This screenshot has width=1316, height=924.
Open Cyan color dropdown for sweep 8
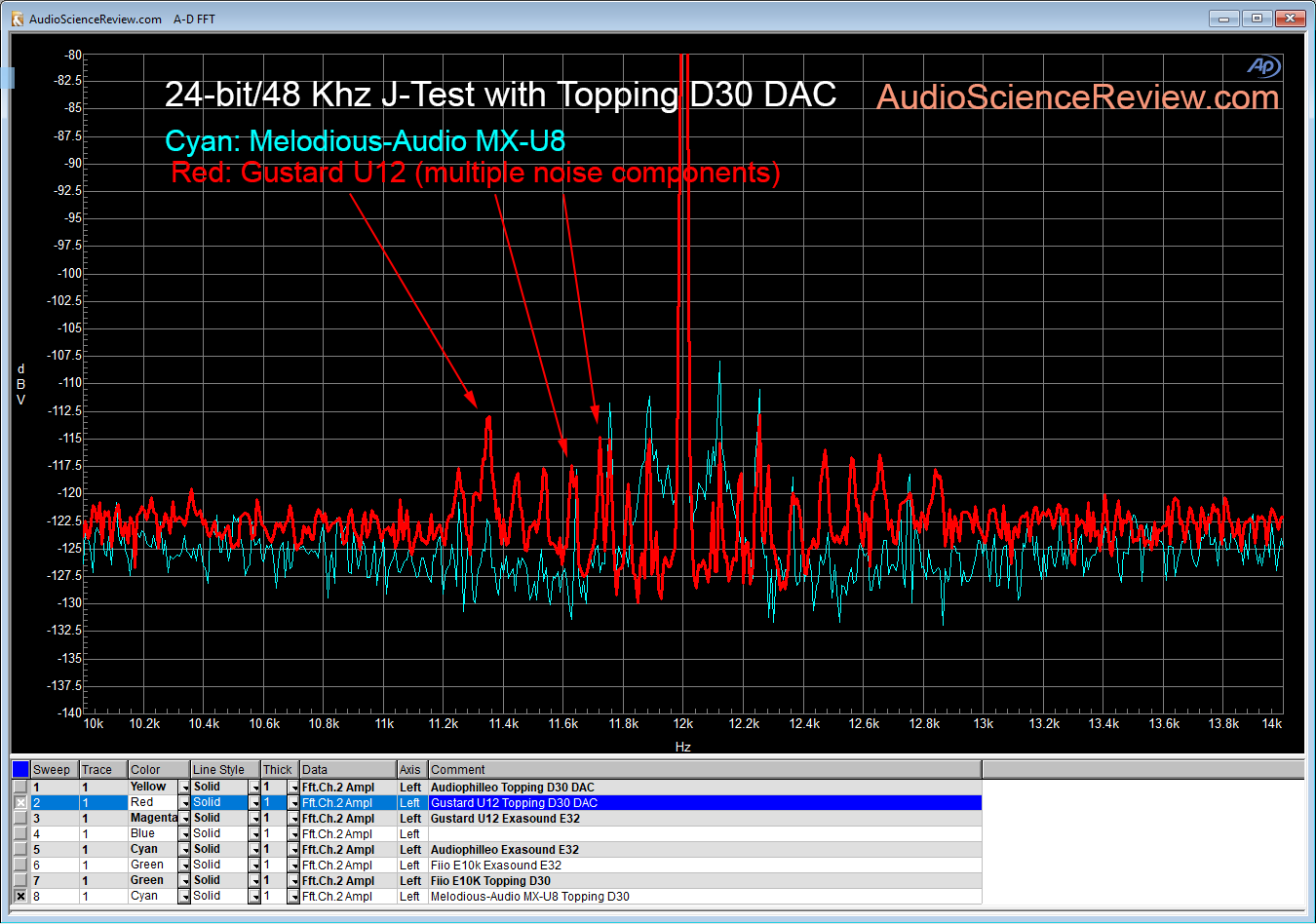[184, 897]
